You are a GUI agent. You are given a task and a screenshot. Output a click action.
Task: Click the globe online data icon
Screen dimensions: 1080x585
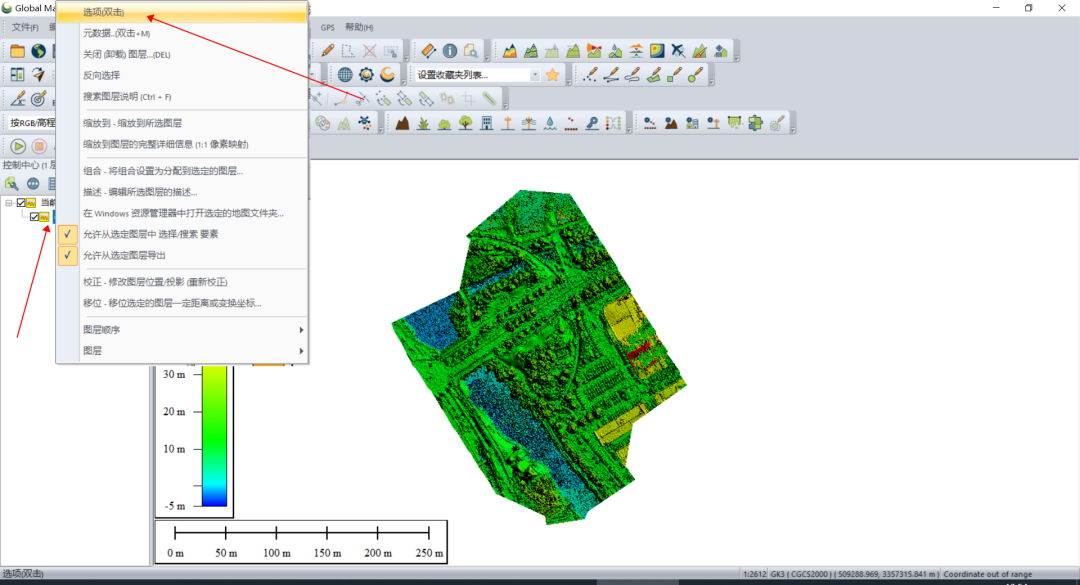39,51
